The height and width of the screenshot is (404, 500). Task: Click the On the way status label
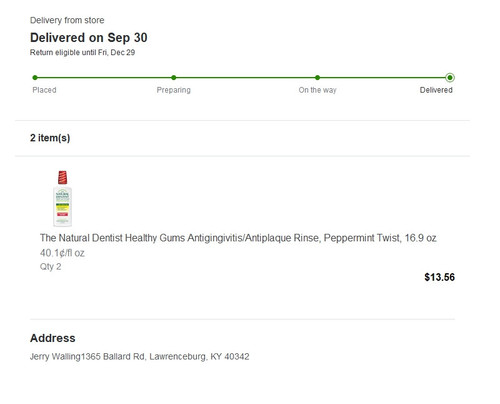317,90
